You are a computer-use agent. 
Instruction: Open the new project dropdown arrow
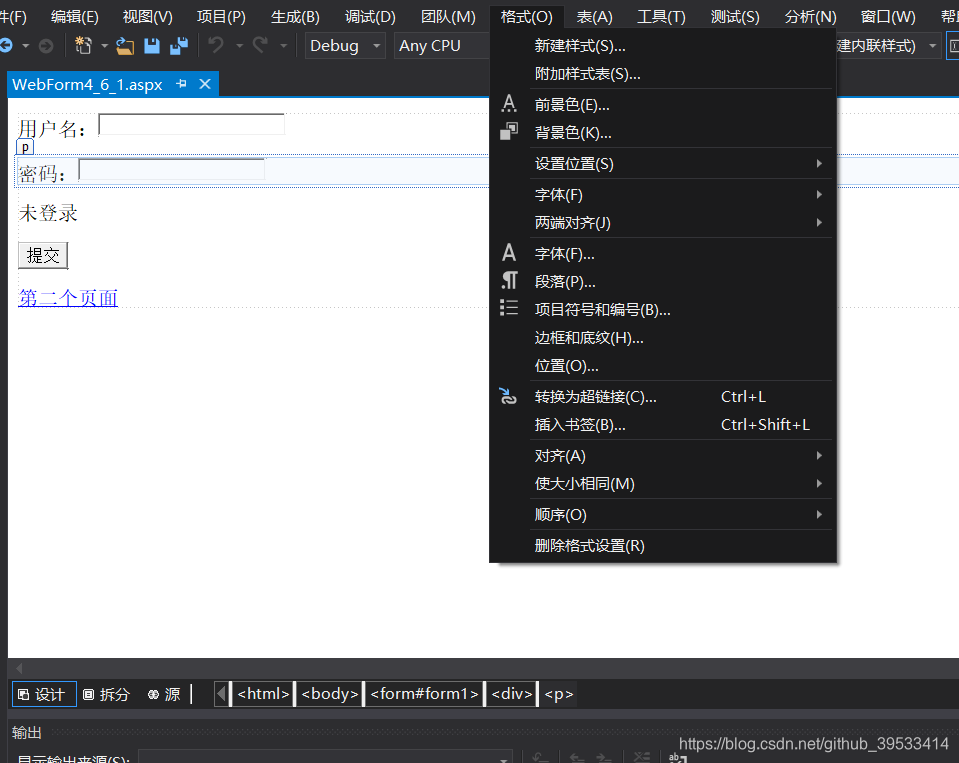coord(104,45)
